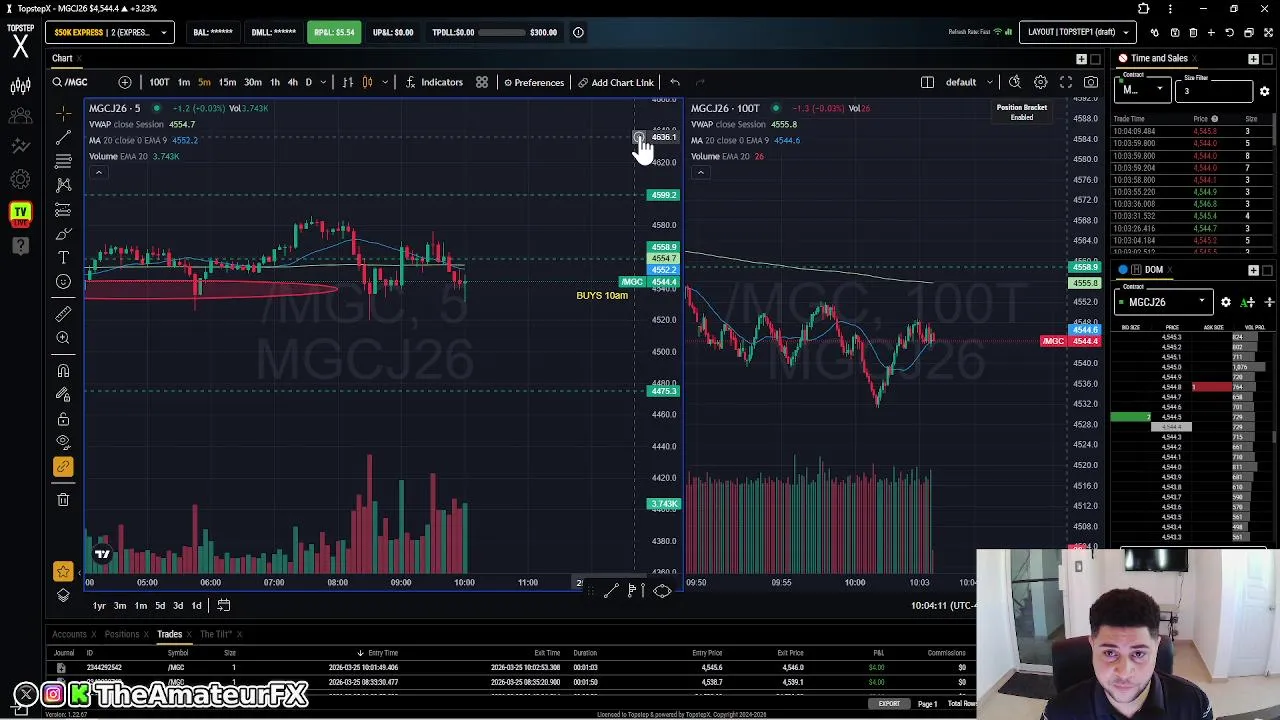
Task: Select the trend line drawing tool
Action: tap(63, 137)
